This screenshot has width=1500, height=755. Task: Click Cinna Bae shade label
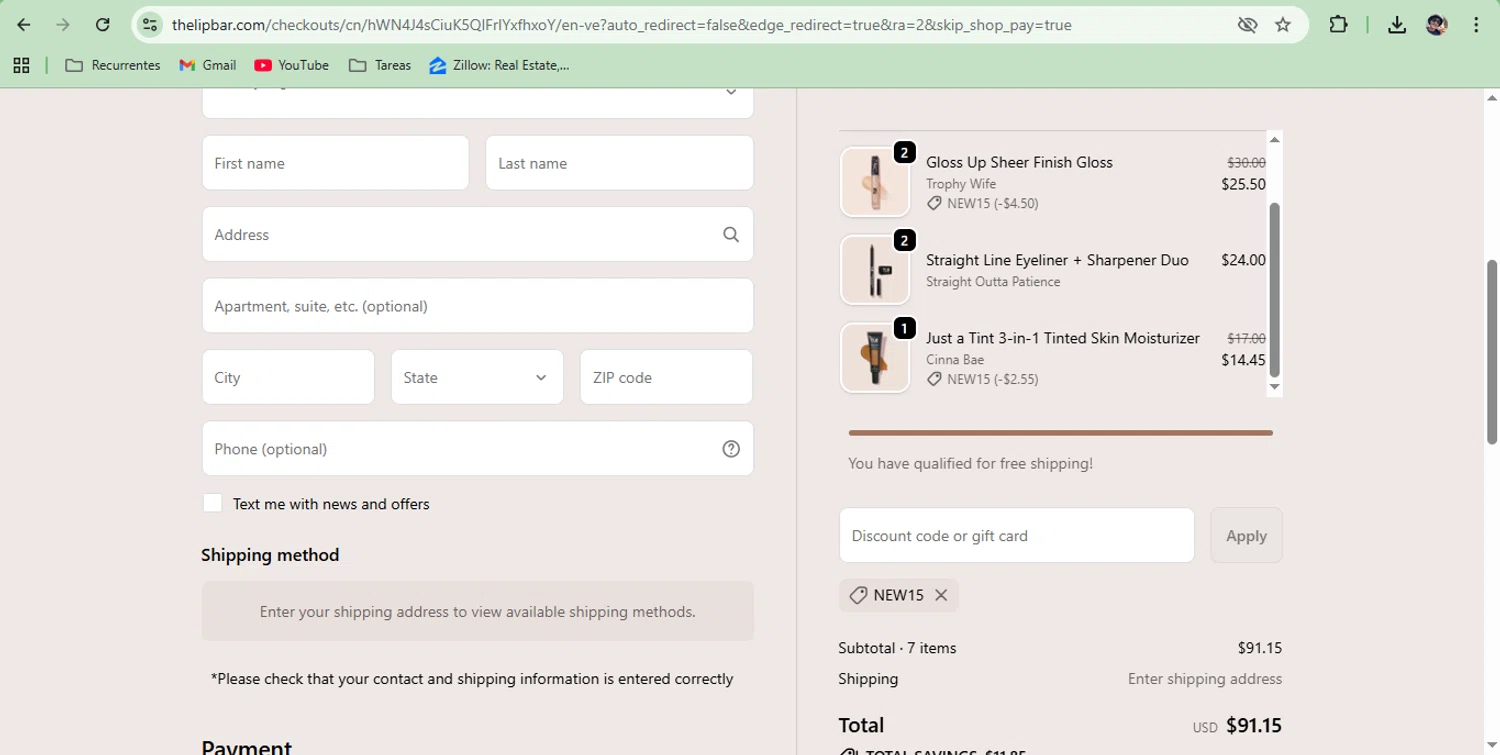coord(954,360)
